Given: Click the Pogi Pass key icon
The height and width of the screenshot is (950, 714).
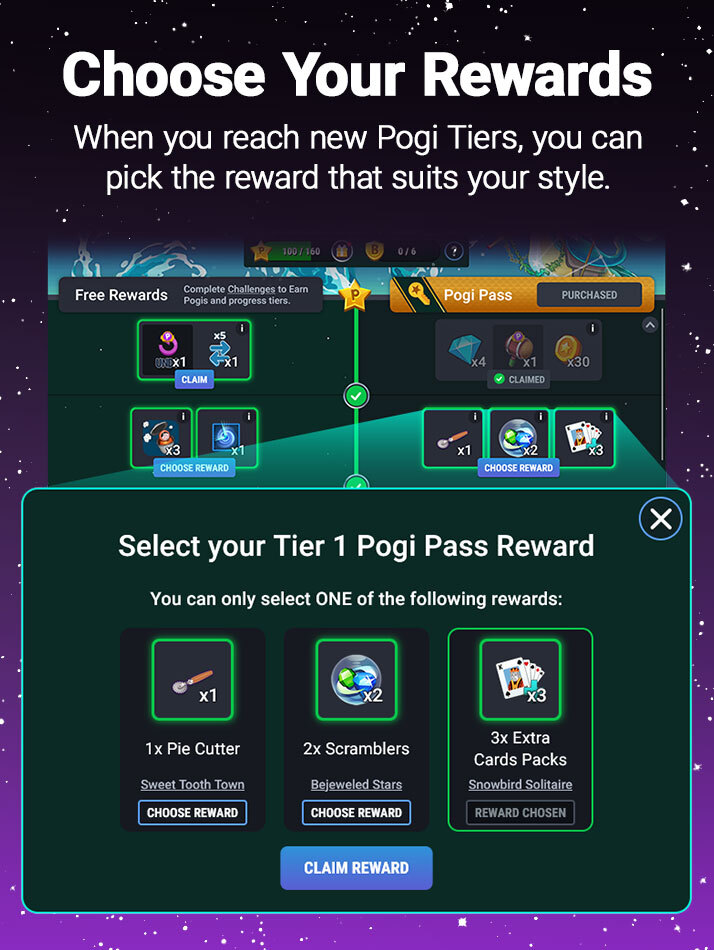Looking at the screenshot, I should click(x=416, y=295).
